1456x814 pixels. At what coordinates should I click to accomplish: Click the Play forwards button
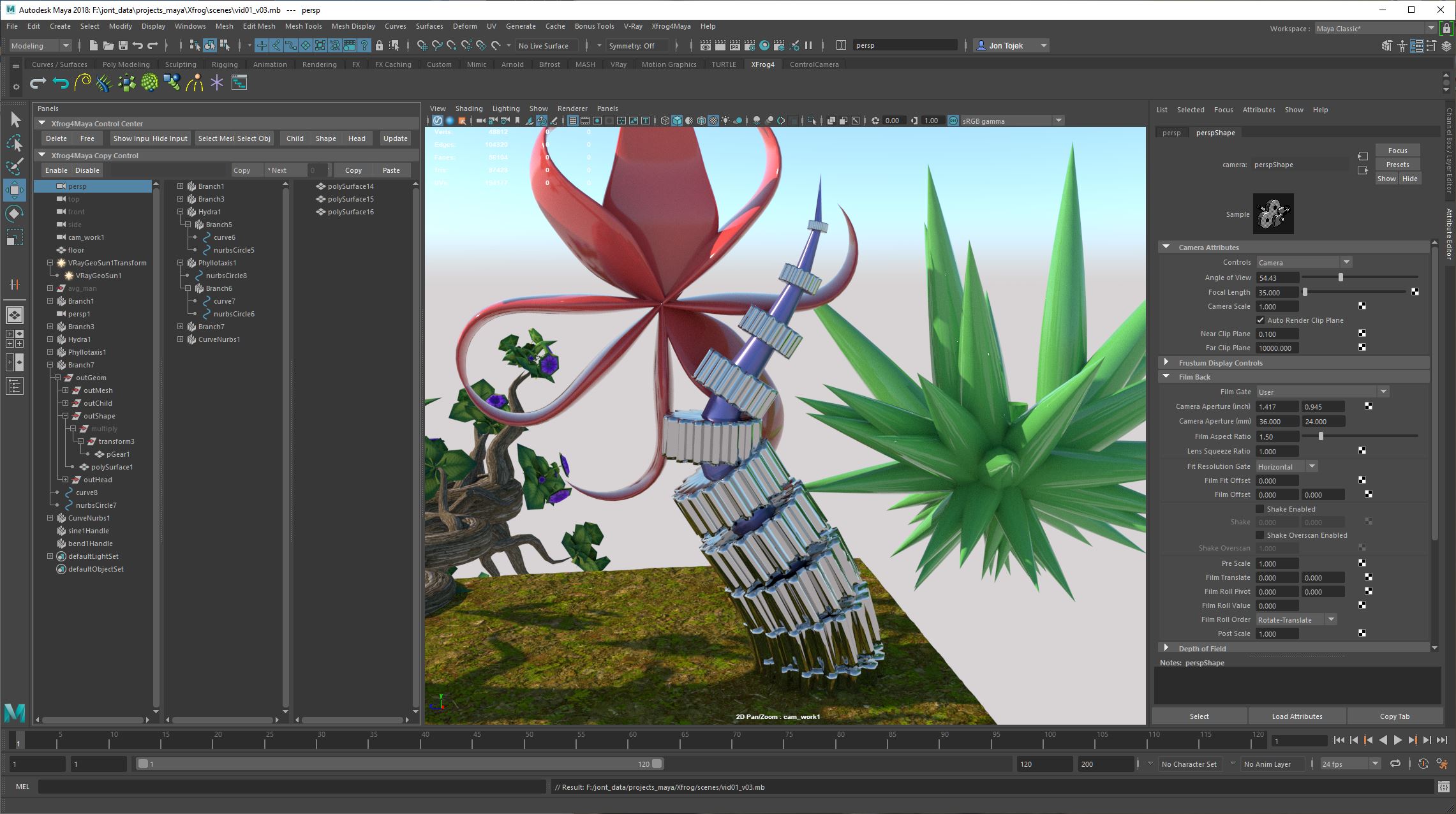click(x=1397, y=740)
